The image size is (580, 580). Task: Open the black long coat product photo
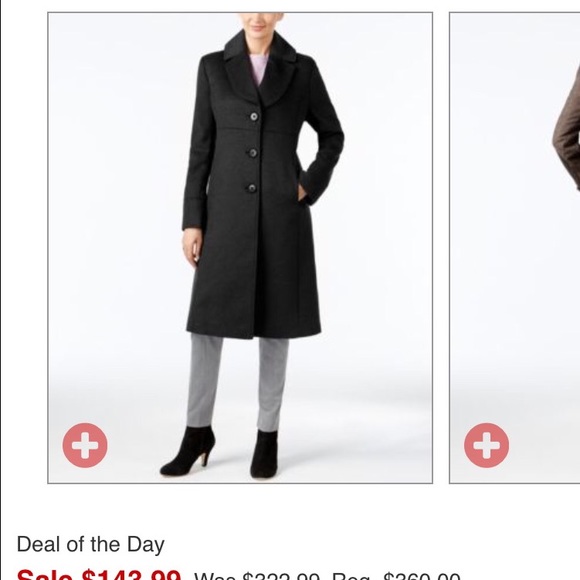coord(240,248)
